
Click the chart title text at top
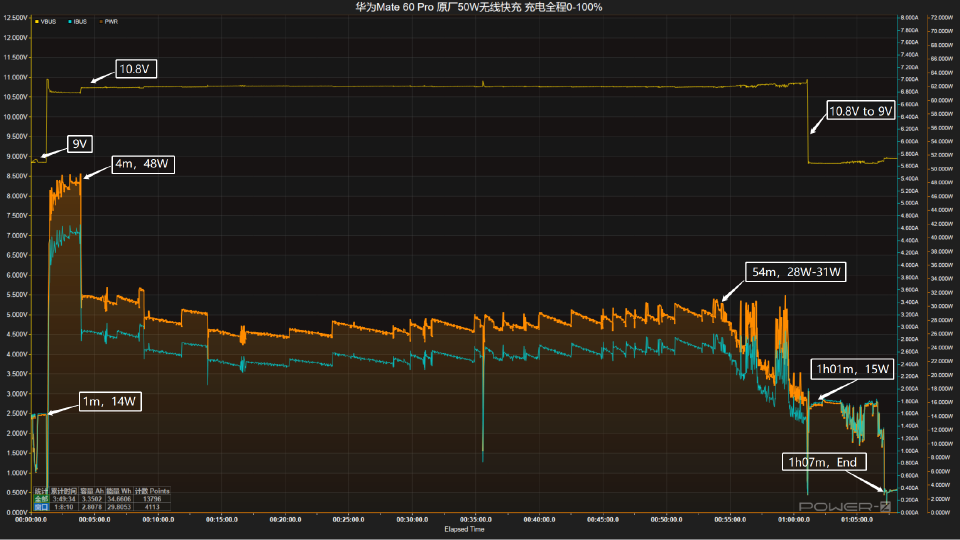(x=479, y=7)
